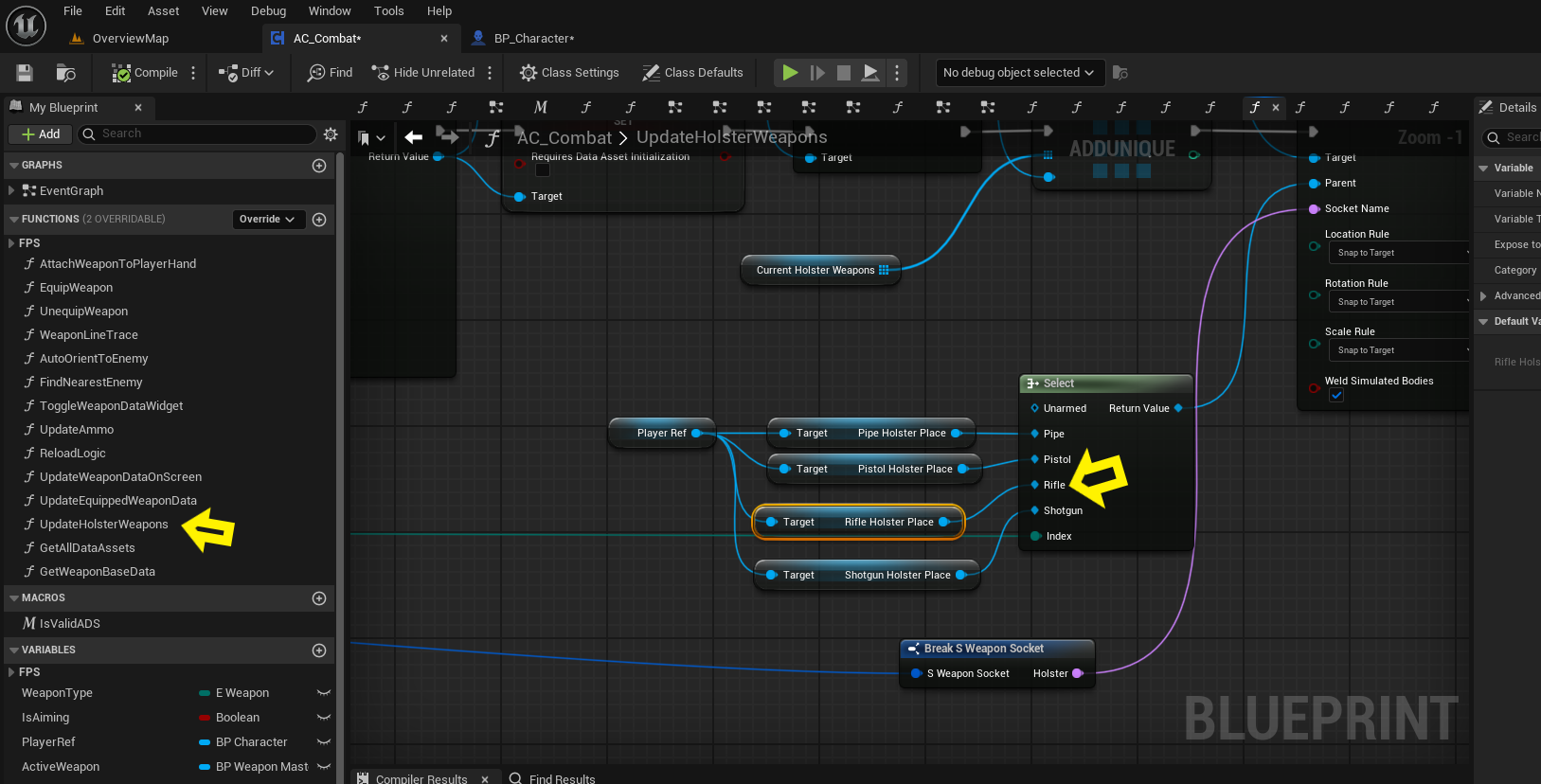Click the Save icon in toolbar
Viewport: 1541px width, 784px height.
point(25,73)
